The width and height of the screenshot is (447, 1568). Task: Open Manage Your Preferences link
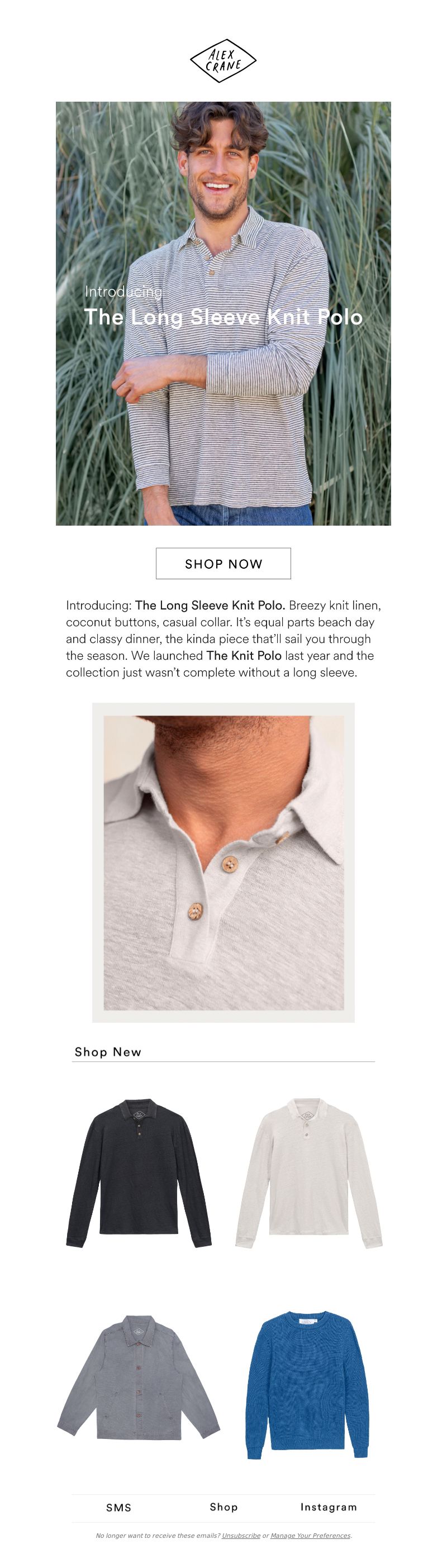coord(311,1536)
